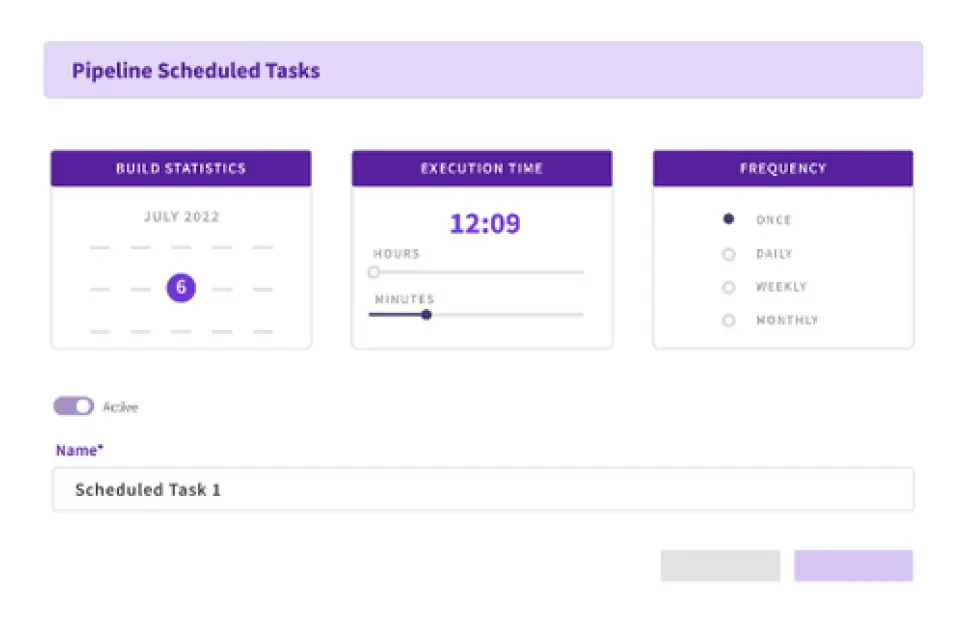This screenshot has height=633, width=965.
Task: Click the Minutes slider handle
Action: coord(426,314)
